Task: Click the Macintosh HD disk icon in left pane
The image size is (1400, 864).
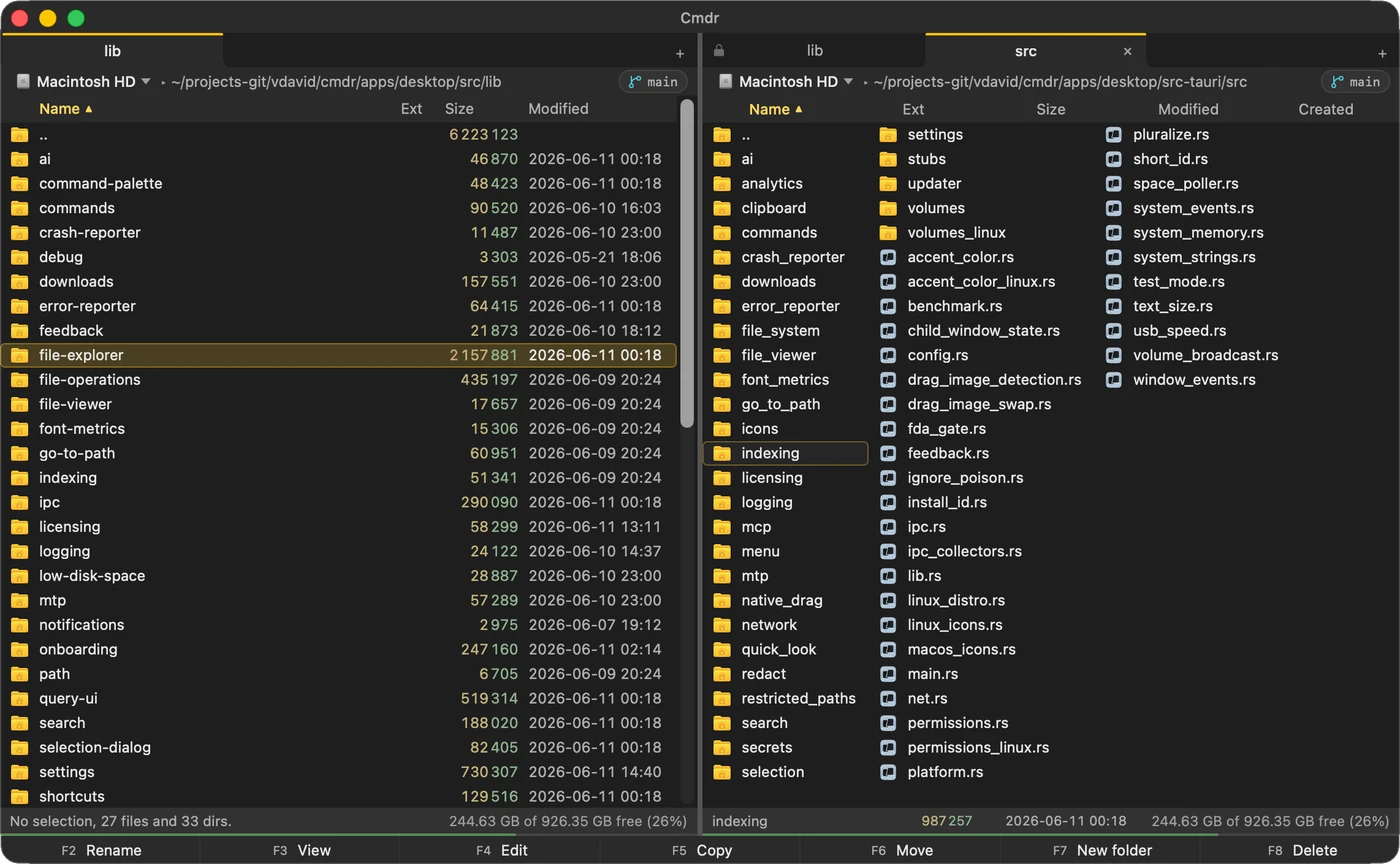Action: [x=24, y=82]
